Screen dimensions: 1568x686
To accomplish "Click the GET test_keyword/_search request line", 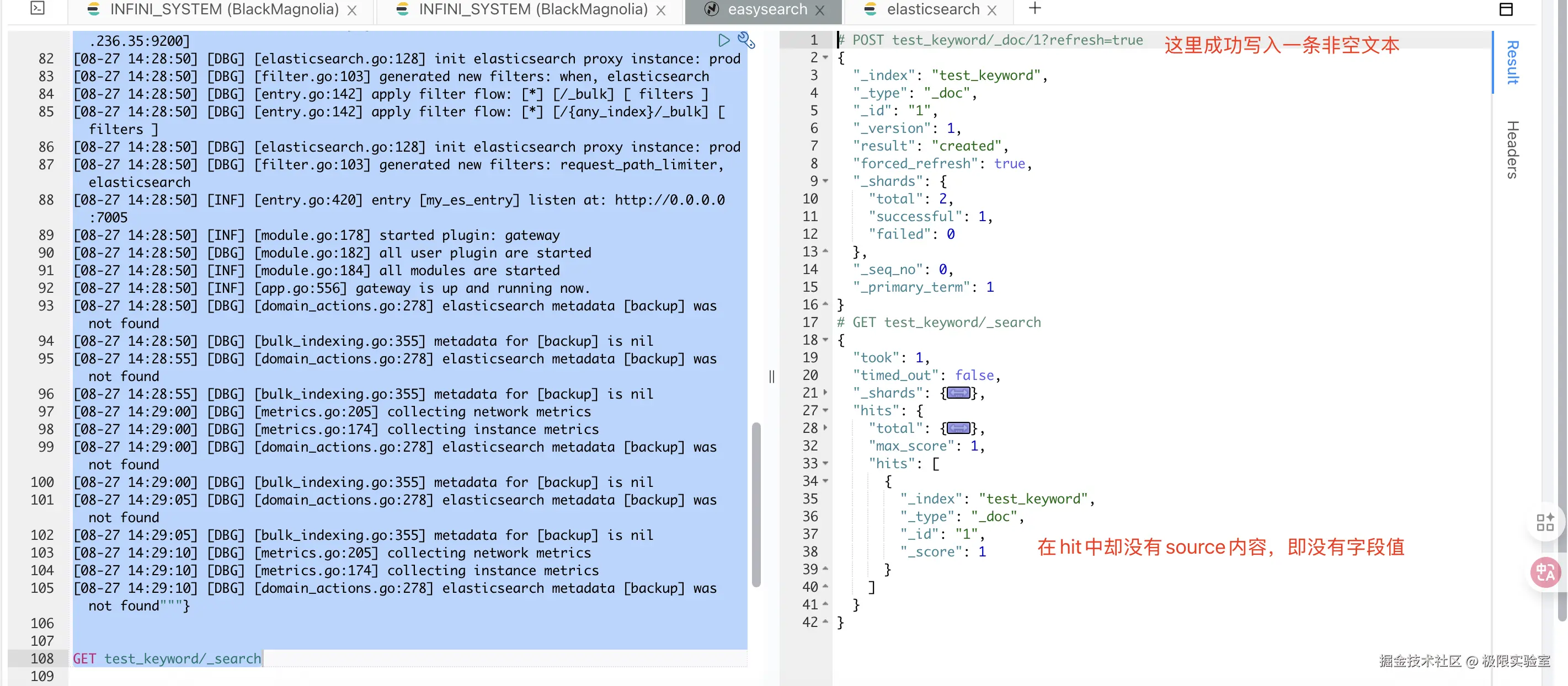I will (x=167, y=658).
